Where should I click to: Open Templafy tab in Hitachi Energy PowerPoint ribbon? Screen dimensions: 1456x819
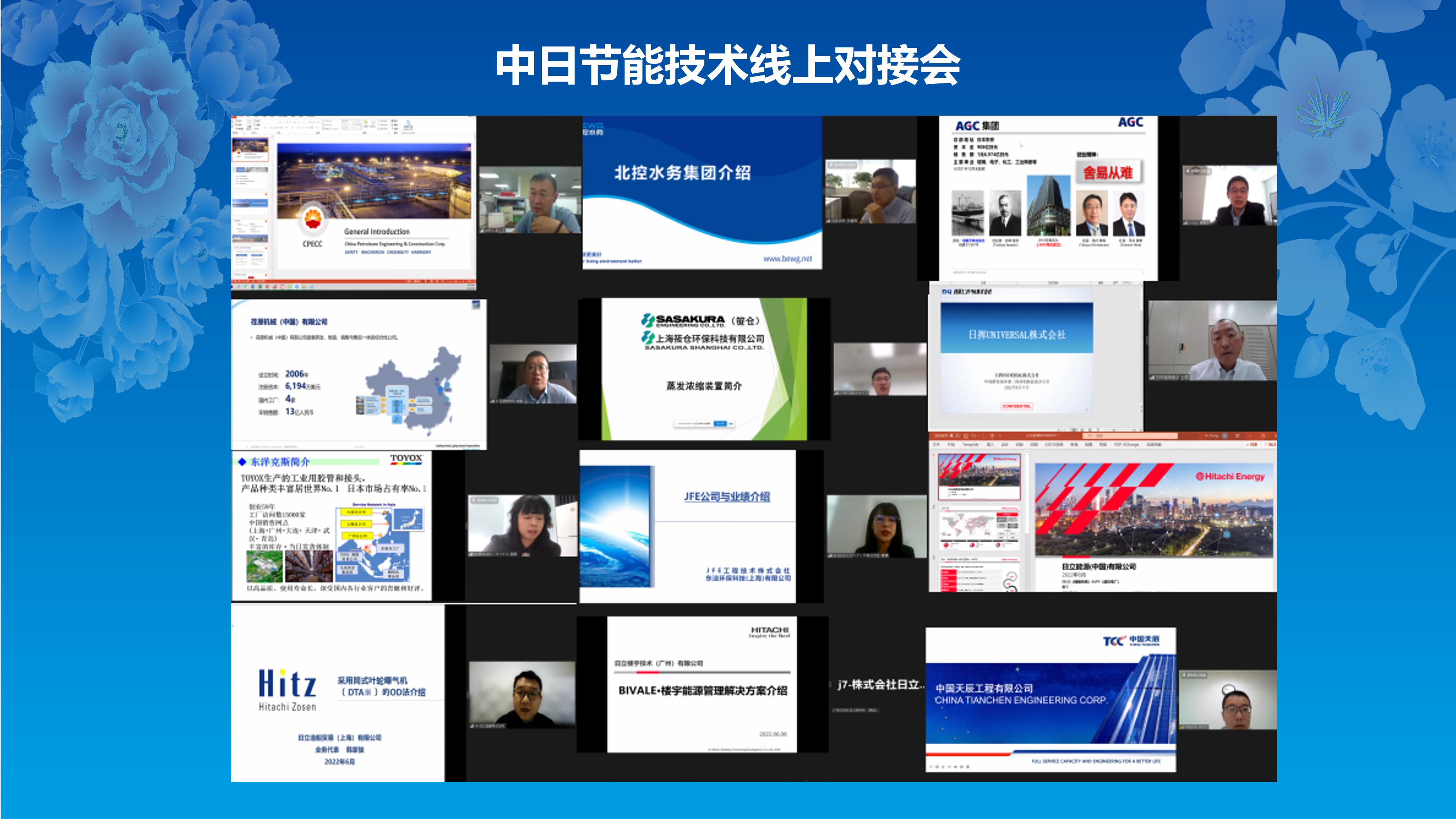click(x=971, y=444)
